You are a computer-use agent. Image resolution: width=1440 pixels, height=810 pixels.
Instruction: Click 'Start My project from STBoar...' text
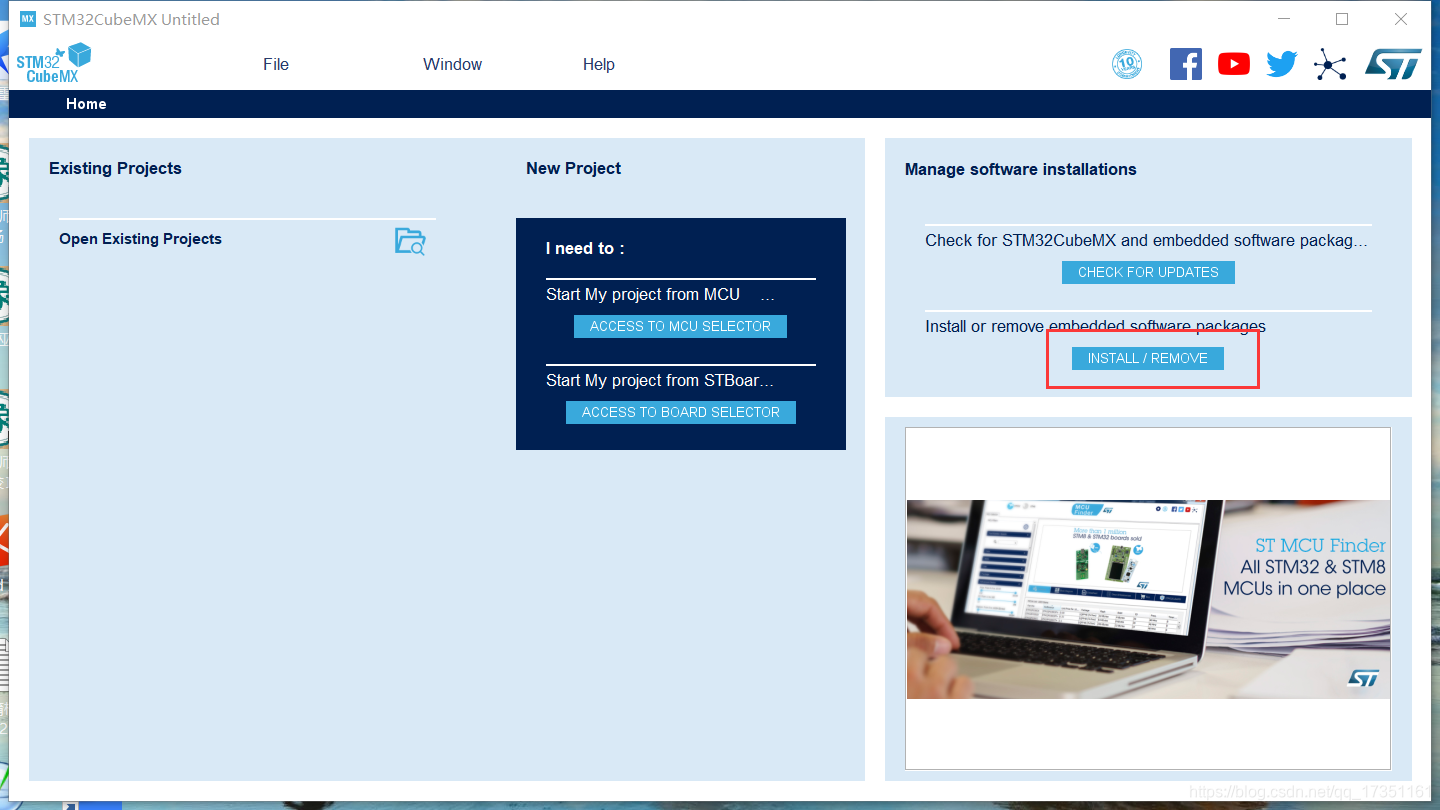[660, 380]
